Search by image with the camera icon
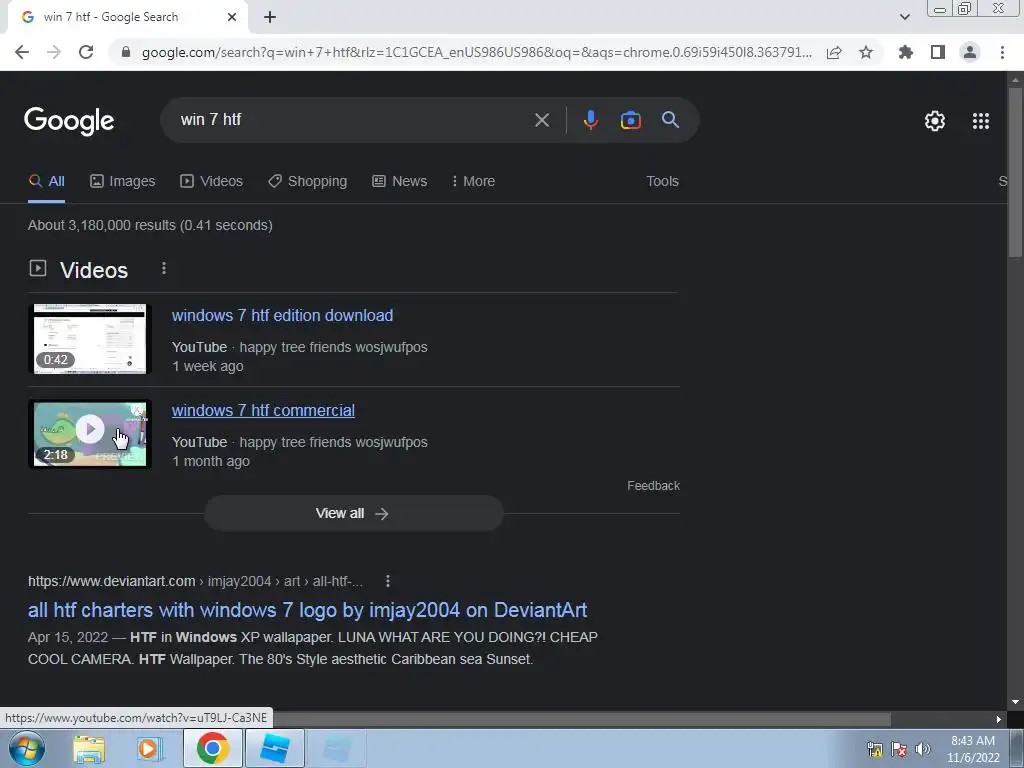The width and height of the screenshot is (1024, 768). (x=630, y=120)
